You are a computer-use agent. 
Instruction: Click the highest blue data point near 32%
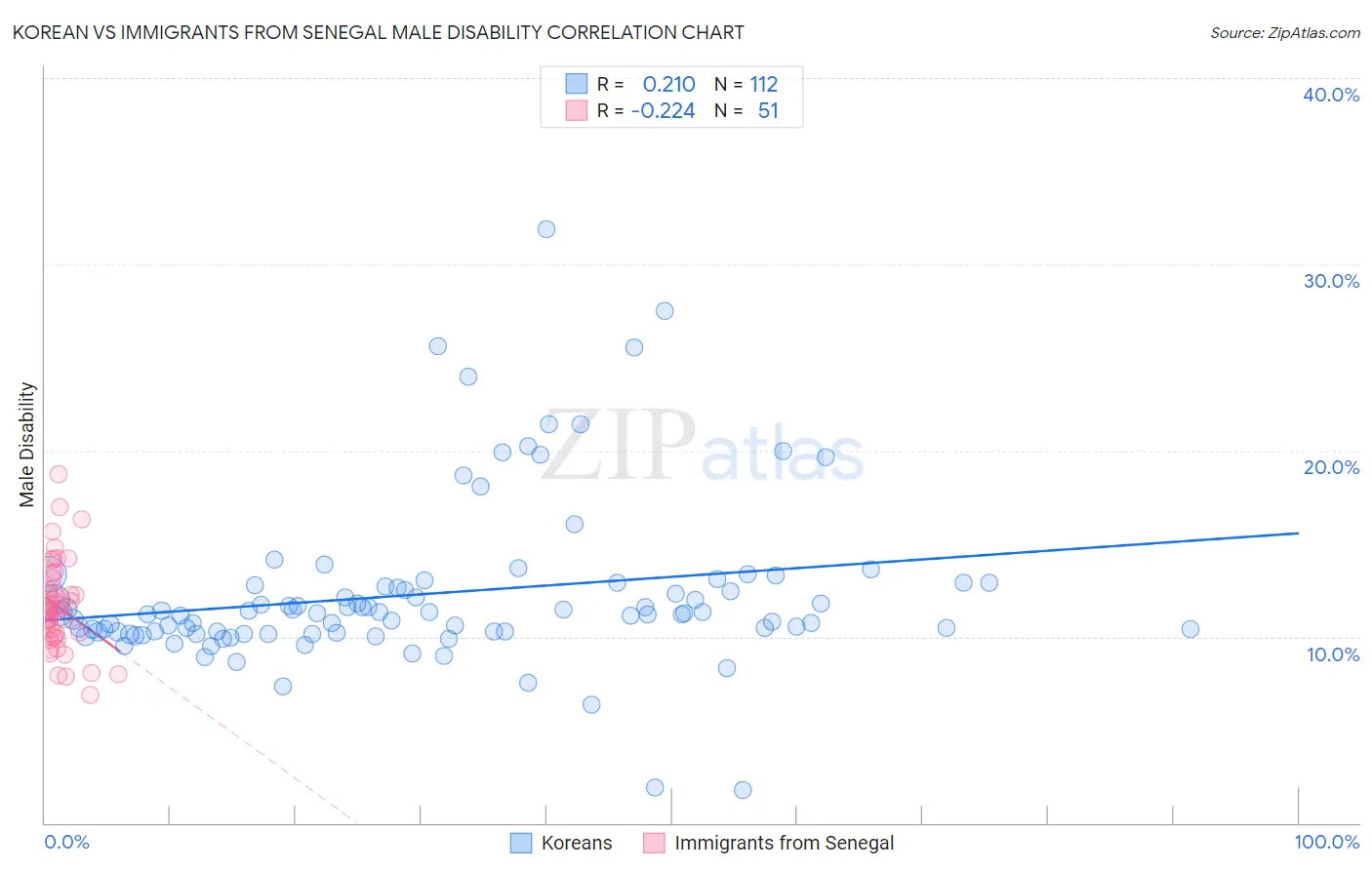[x=546, y=229]
